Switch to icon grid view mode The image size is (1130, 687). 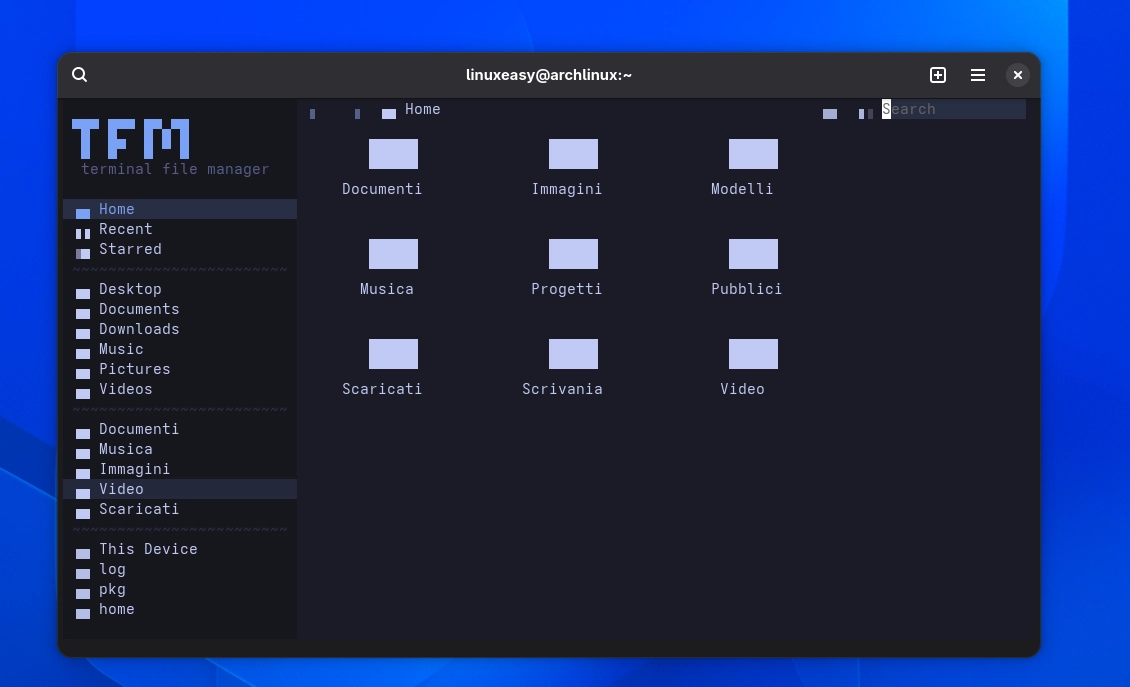[x=830, y=114]
